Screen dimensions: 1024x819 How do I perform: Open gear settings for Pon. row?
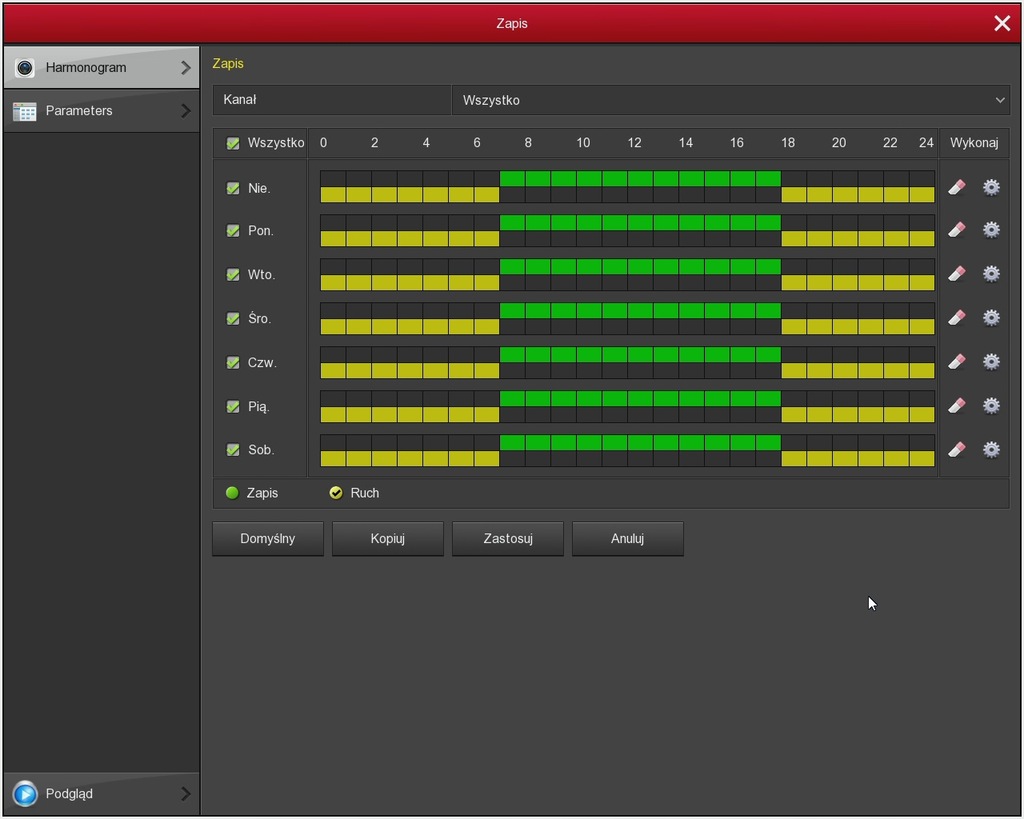click(991, 230)
